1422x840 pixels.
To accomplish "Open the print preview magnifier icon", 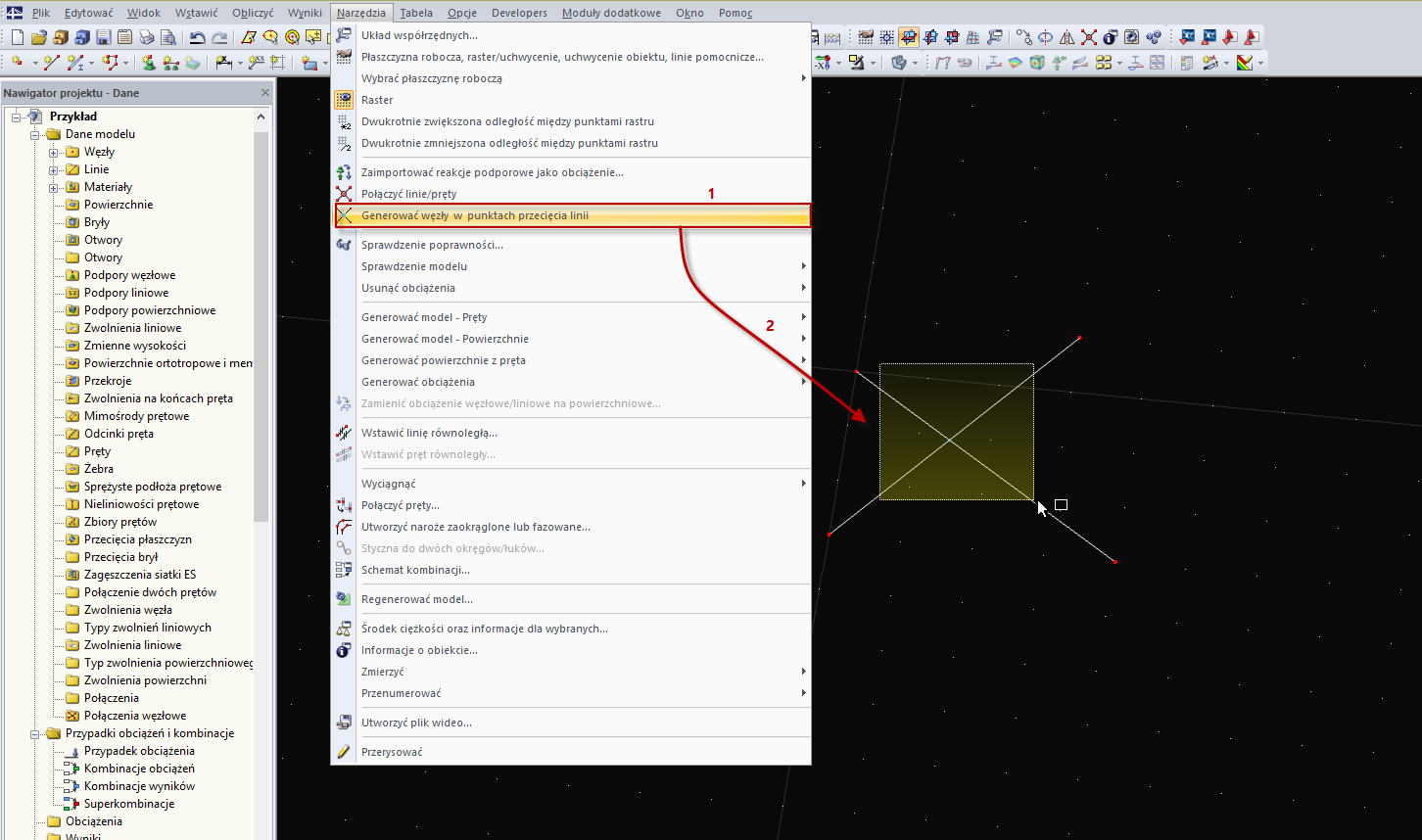I will [x=168, y=37].
